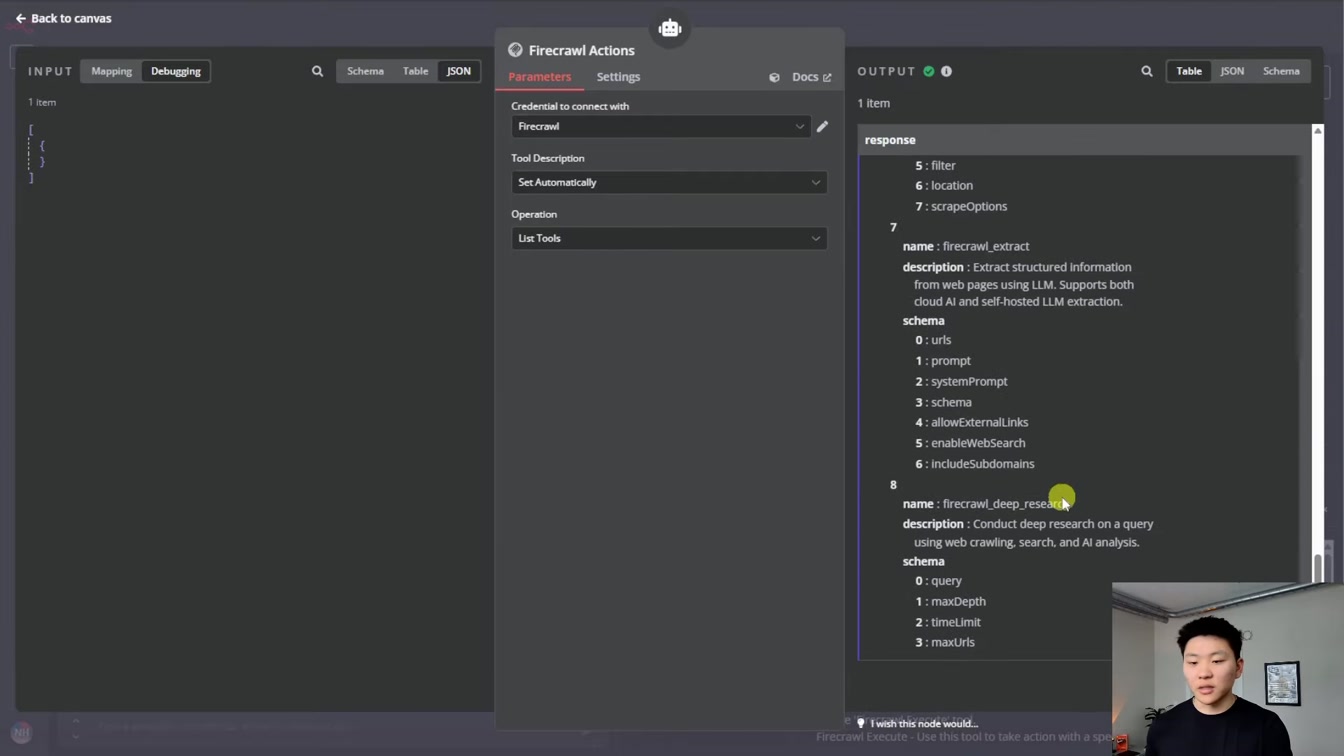Click the firecrawl_extract description text

[1018, 284]
